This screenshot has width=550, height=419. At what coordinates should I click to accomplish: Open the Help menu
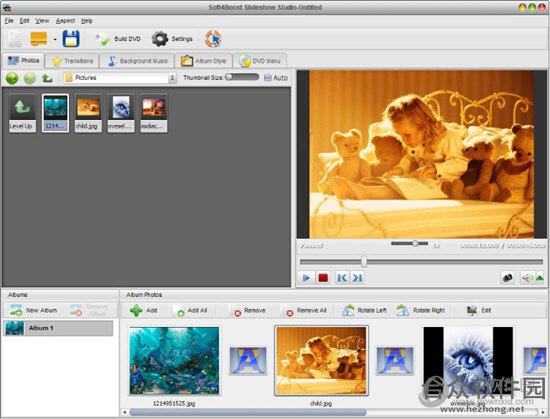click(x=87, y=21)
